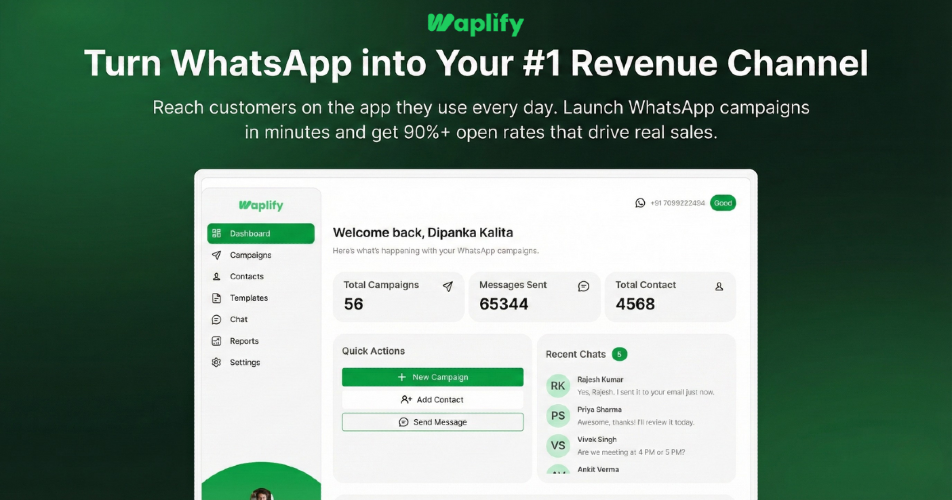Click the Total Campaigns value 56
The image size is (952, 500).
tap(353, 304)
